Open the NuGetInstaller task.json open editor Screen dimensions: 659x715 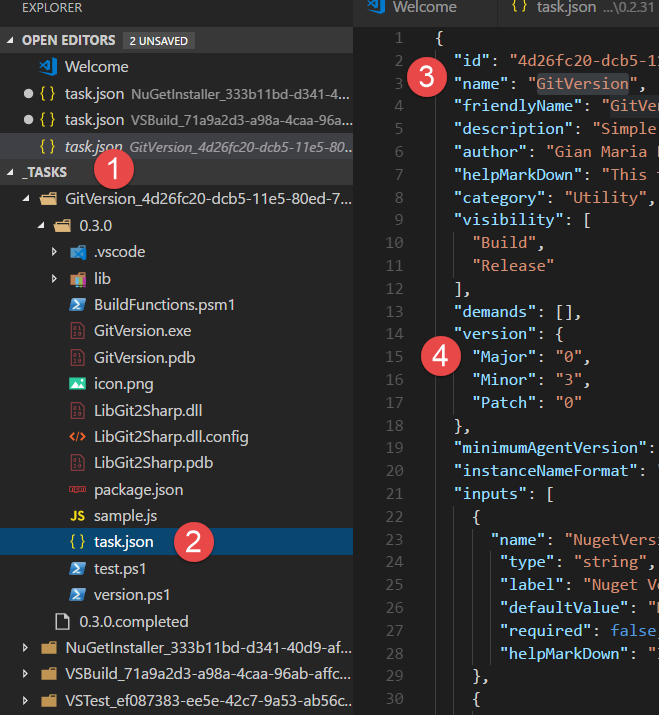(x=176, y=93)
